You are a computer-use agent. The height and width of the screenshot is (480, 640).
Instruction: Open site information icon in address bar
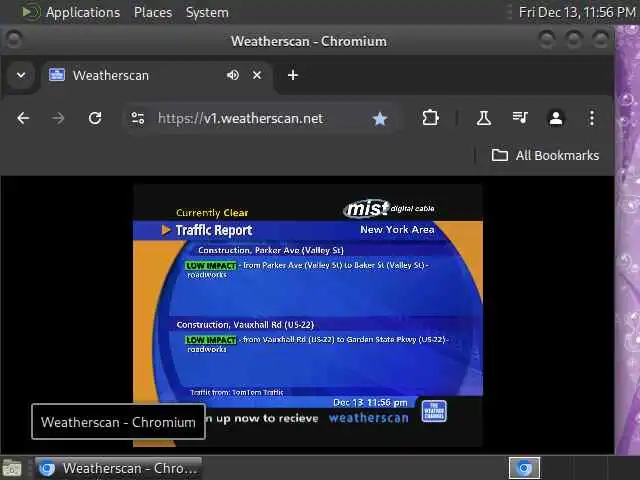tap(138, 119)
